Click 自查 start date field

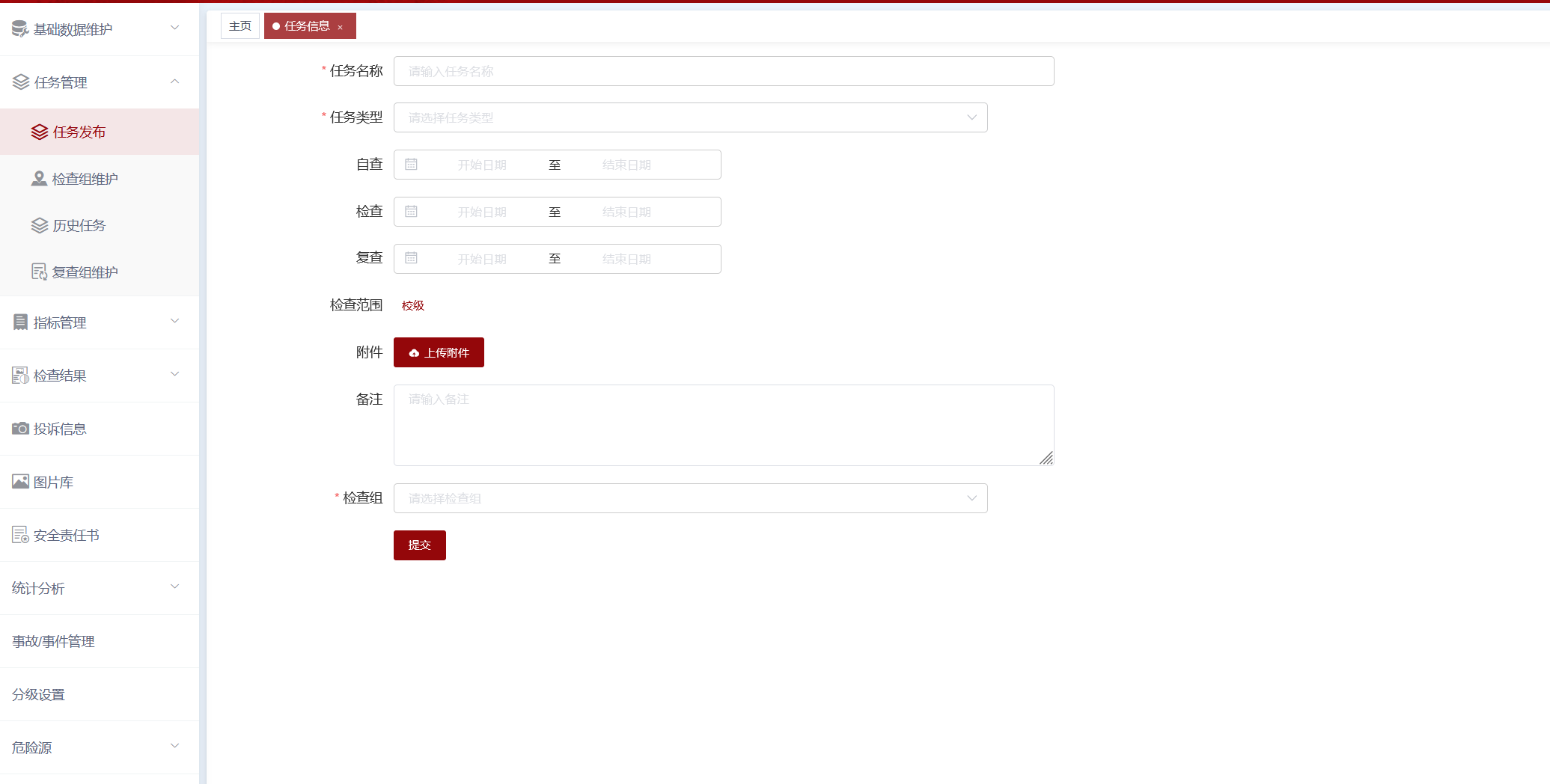pos(482,165)
